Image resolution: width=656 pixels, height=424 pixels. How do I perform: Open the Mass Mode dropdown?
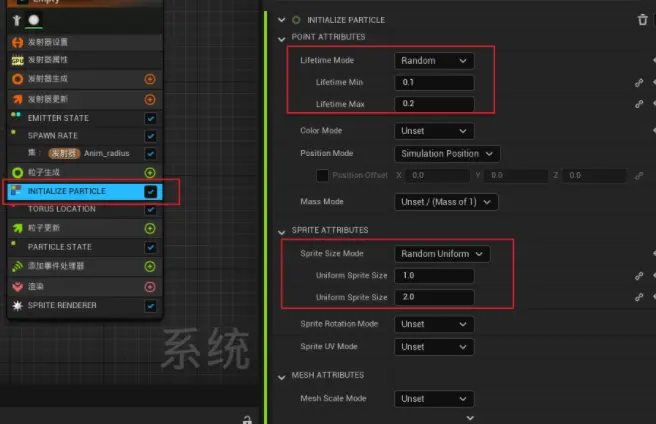click(x=446, y=202)
